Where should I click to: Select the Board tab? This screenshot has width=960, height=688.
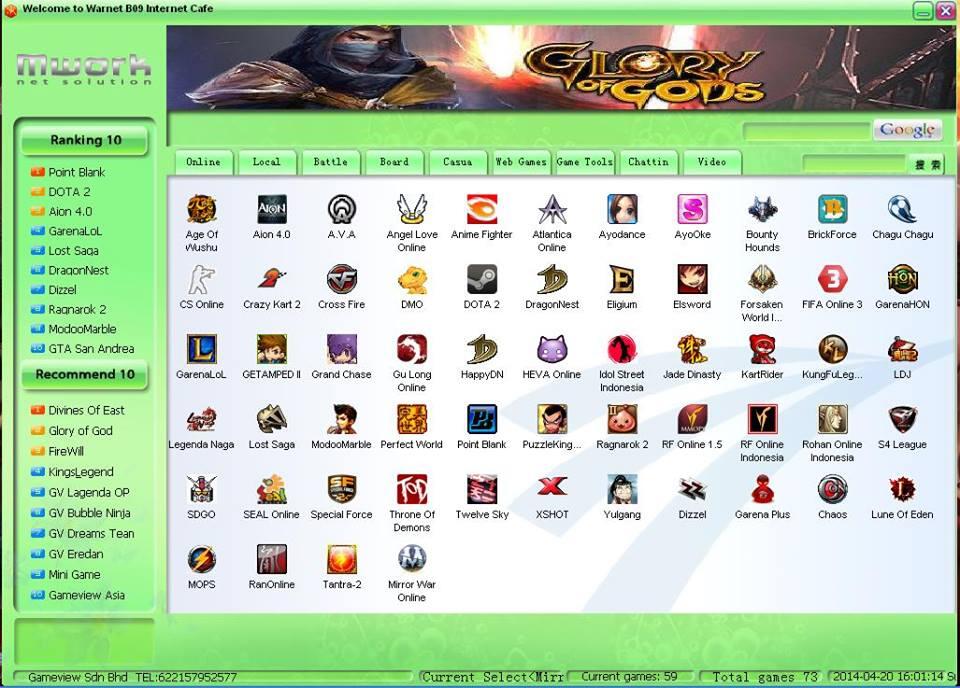(x=394, y=162)
